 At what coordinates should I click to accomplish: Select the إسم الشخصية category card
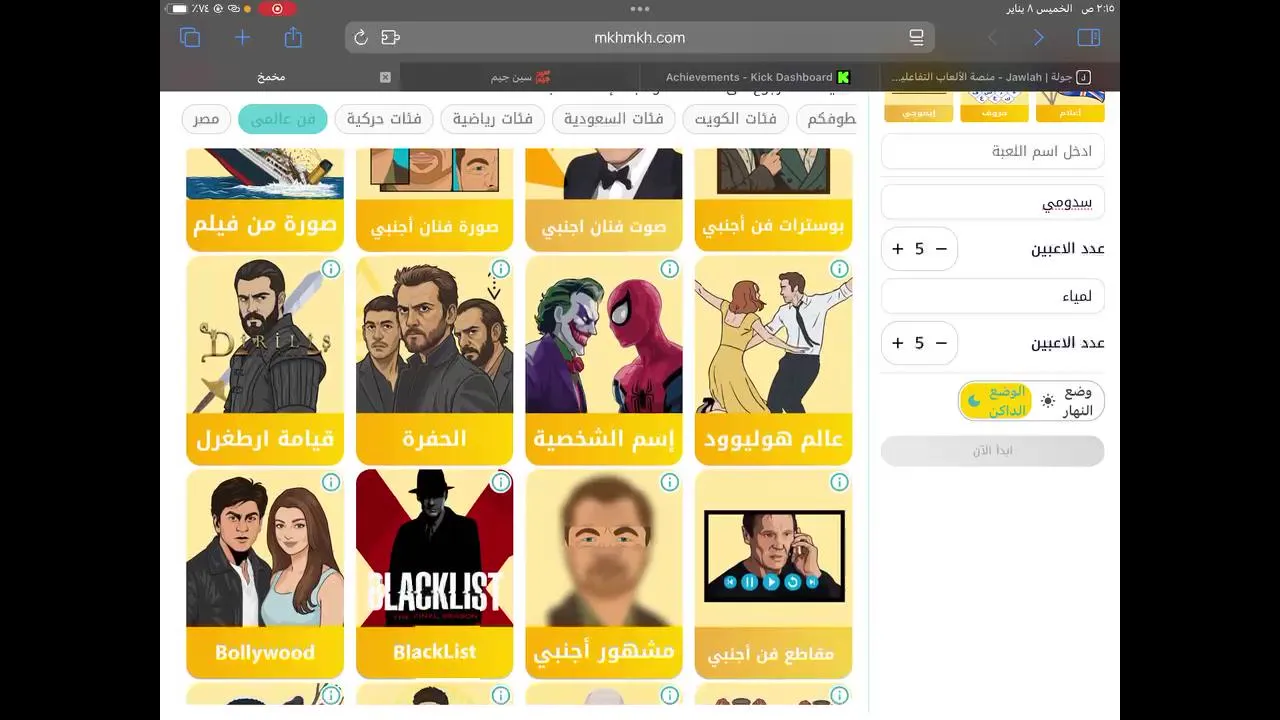(x=604, y=361)
